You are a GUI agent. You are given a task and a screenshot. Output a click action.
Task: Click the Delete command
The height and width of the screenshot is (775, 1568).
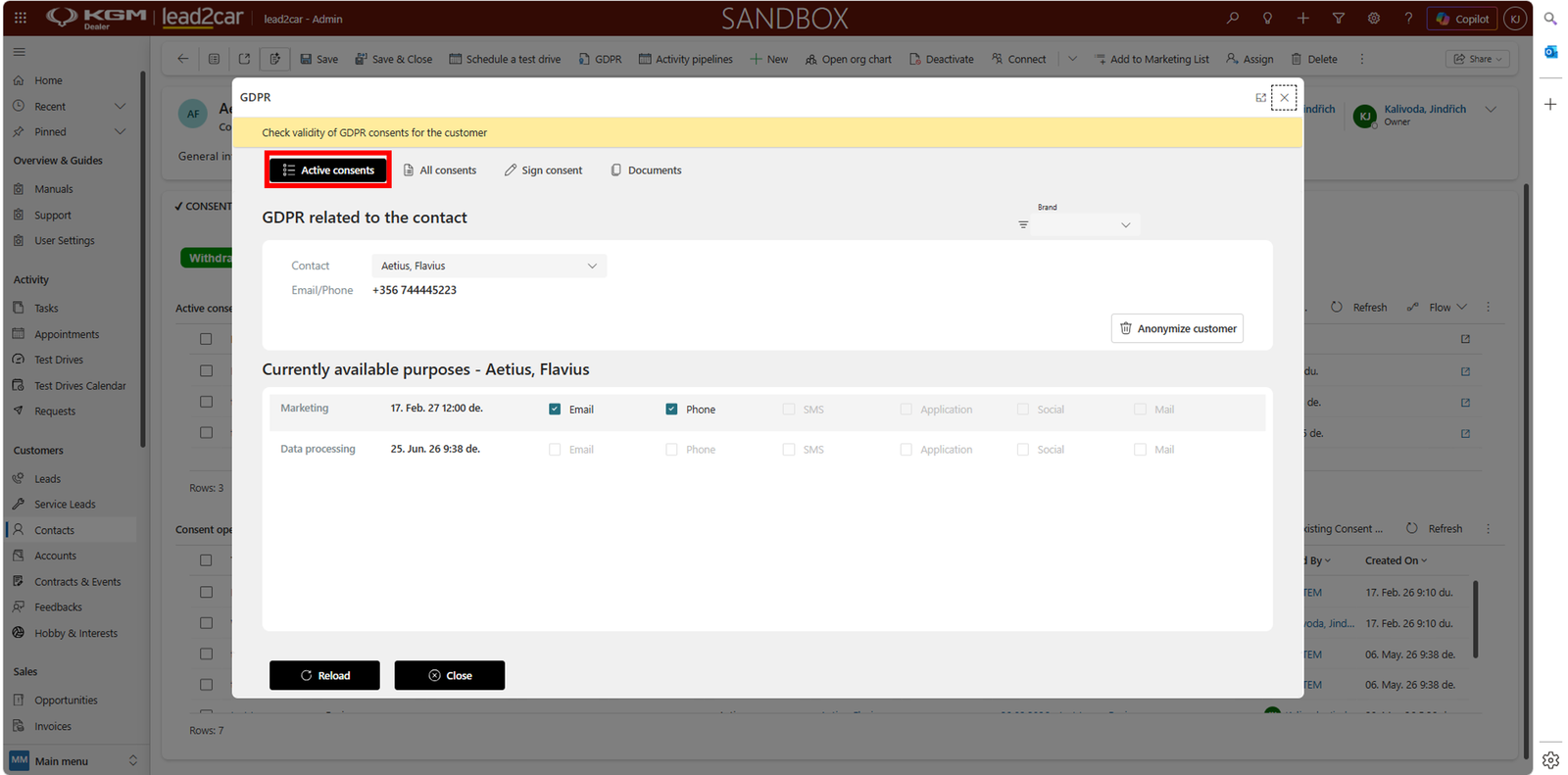[1313, 59]
